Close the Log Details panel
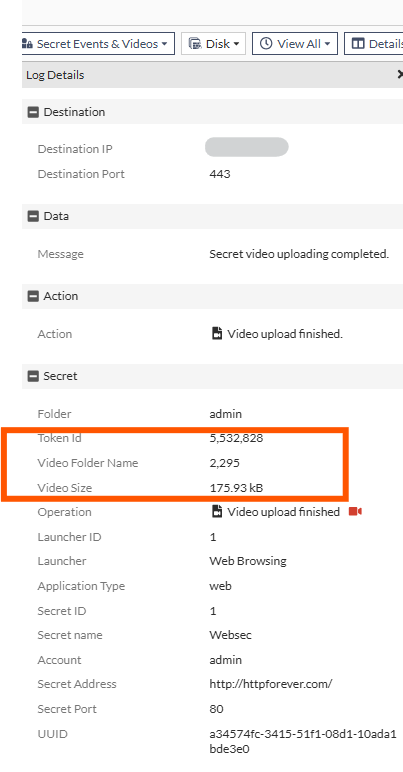The height and width of the screenshot is (772, 403). 400,74
